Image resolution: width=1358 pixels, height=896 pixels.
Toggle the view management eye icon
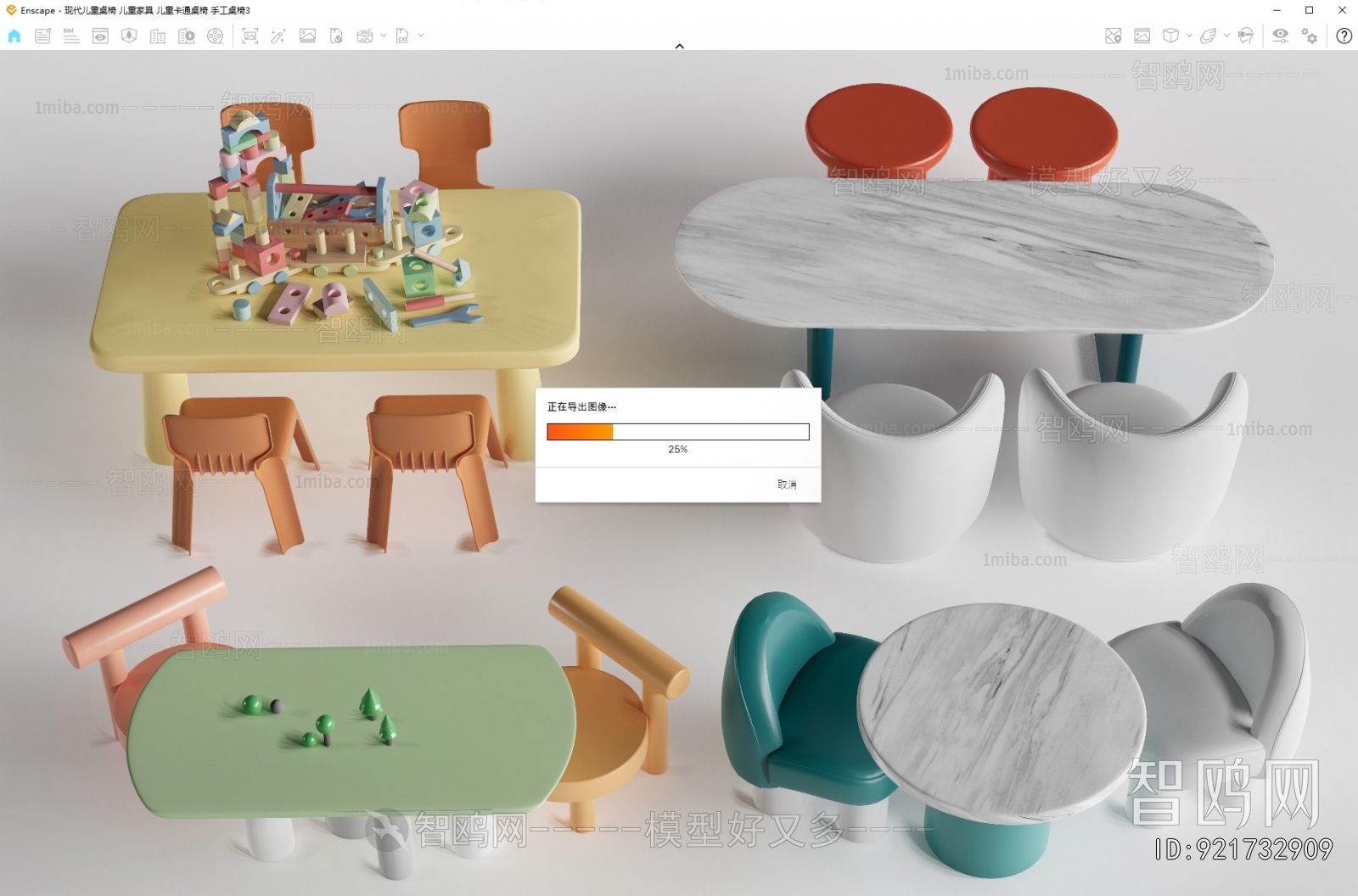pyautogui.click(x=101, y=36)
